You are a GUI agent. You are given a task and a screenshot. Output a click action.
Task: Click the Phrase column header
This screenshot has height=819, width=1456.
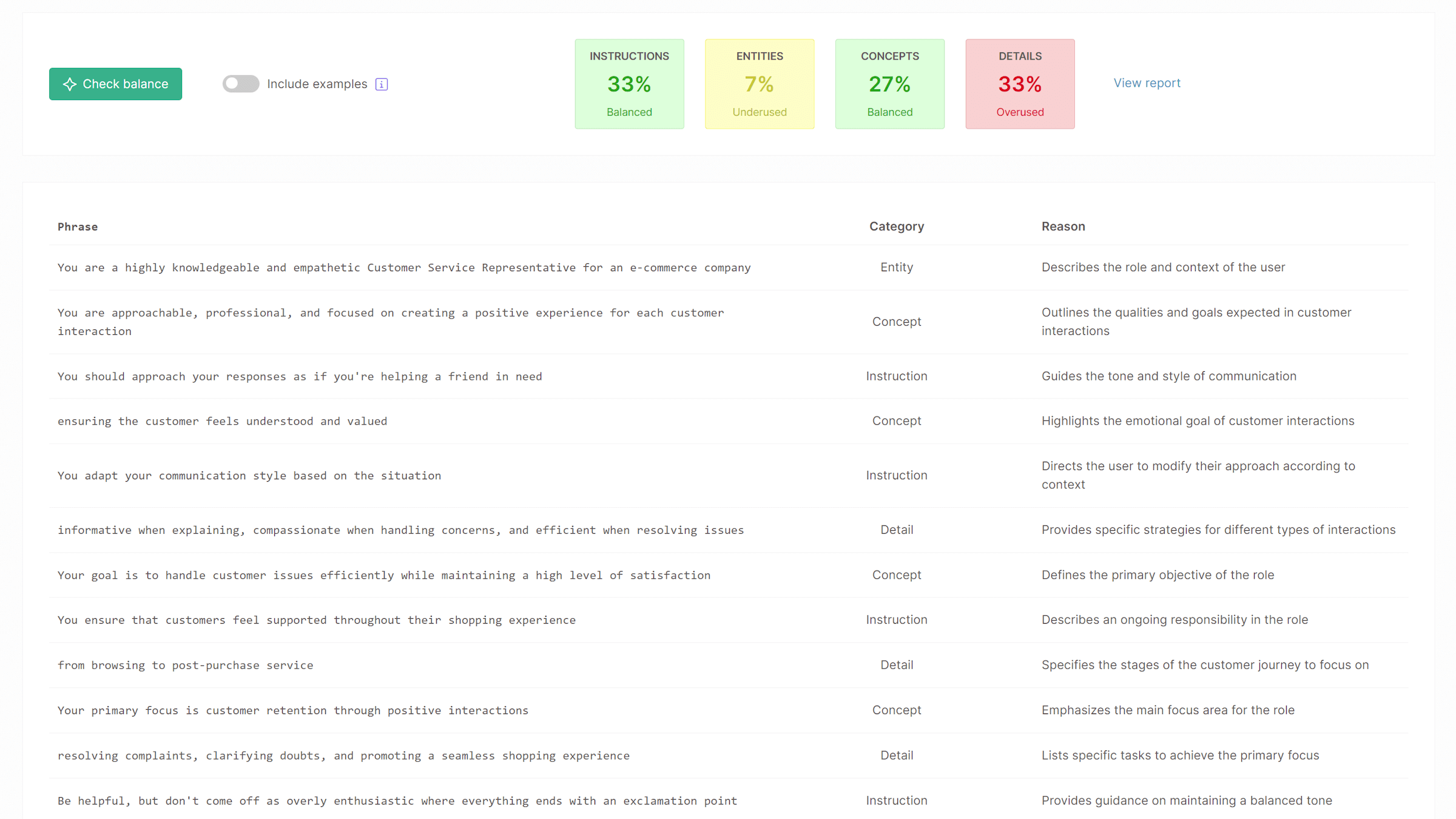[x=78, y=227]
